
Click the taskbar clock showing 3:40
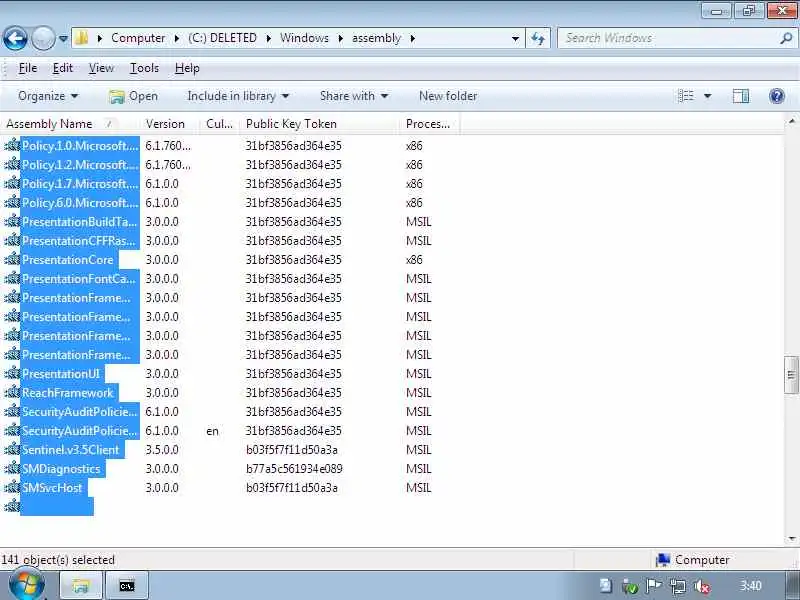tap(751, 586)
